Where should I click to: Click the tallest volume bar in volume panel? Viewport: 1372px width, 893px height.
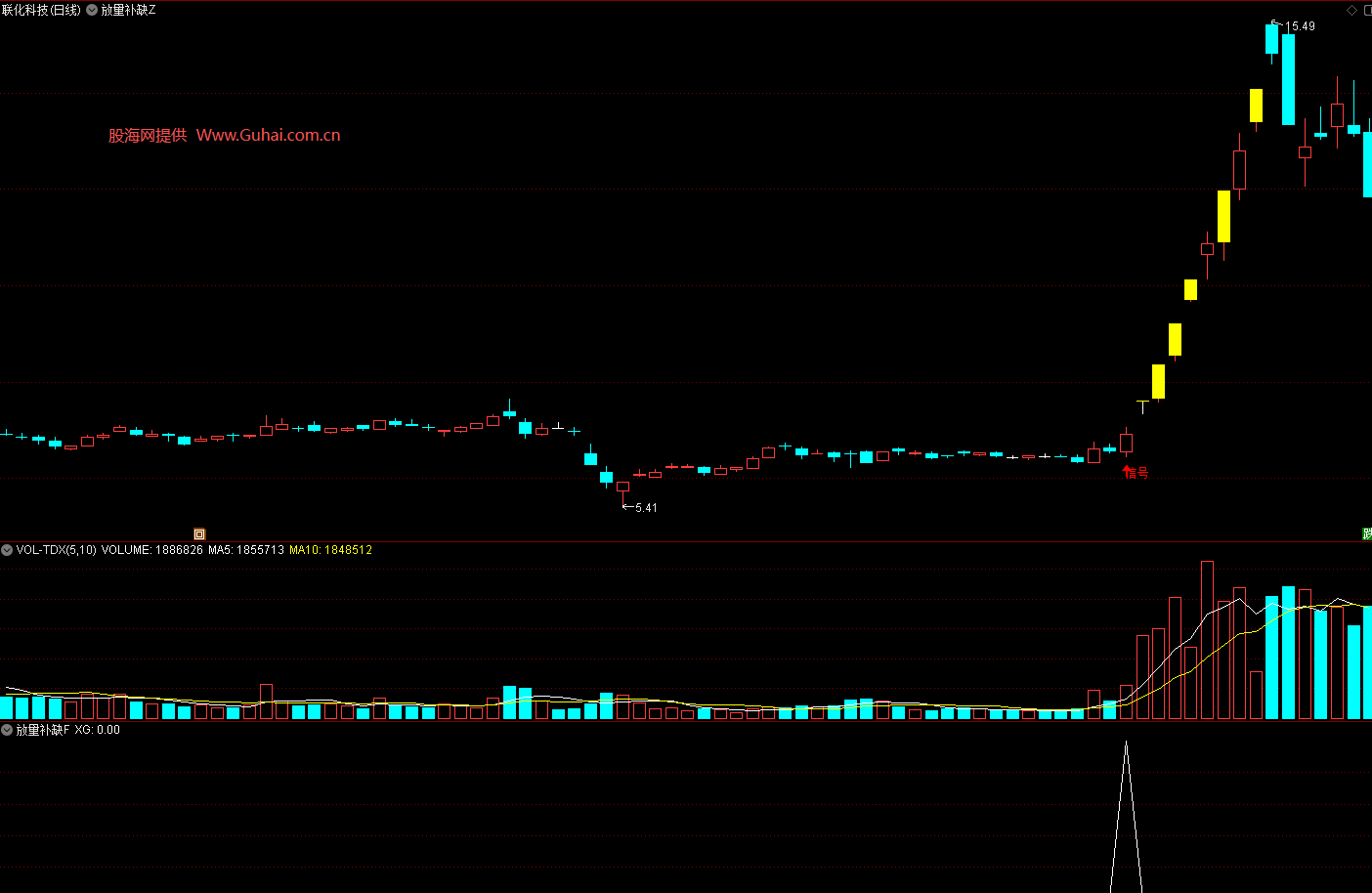pos(1207,640)
